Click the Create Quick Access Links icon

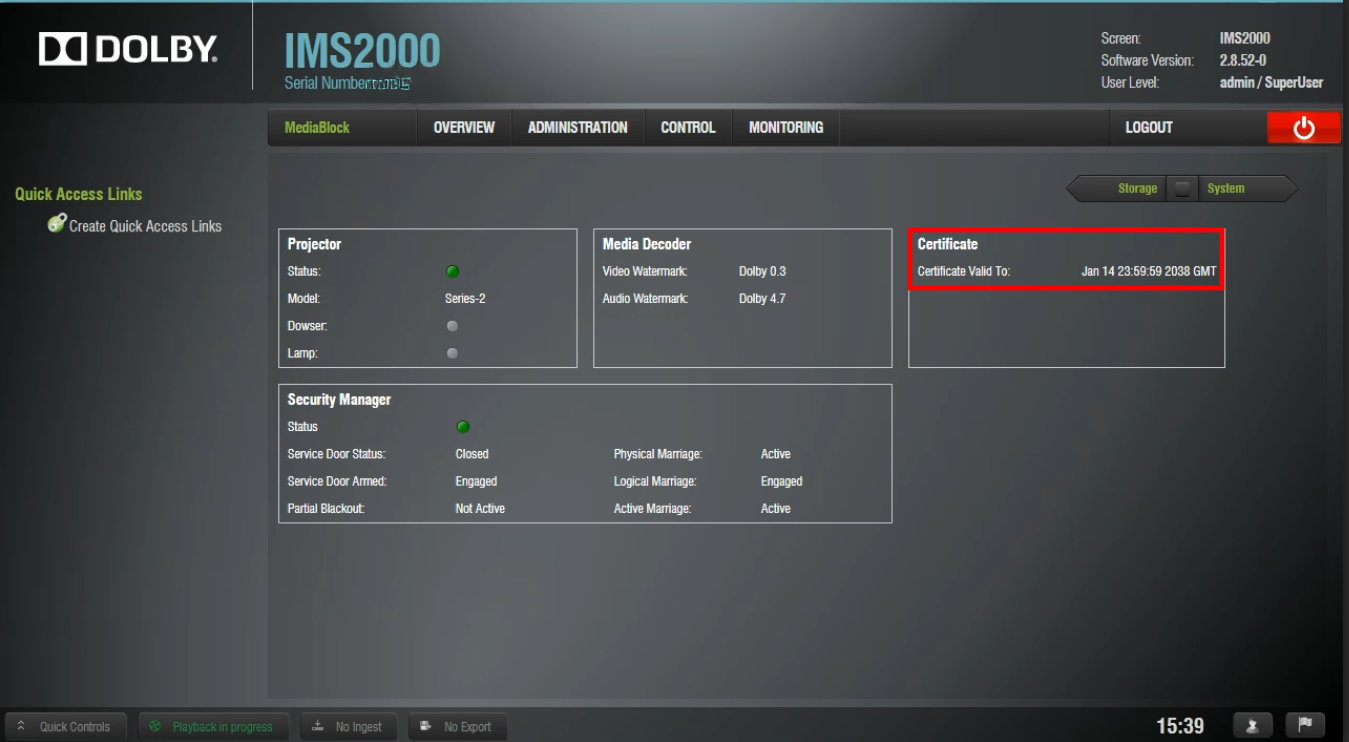(x=57, y=225)
